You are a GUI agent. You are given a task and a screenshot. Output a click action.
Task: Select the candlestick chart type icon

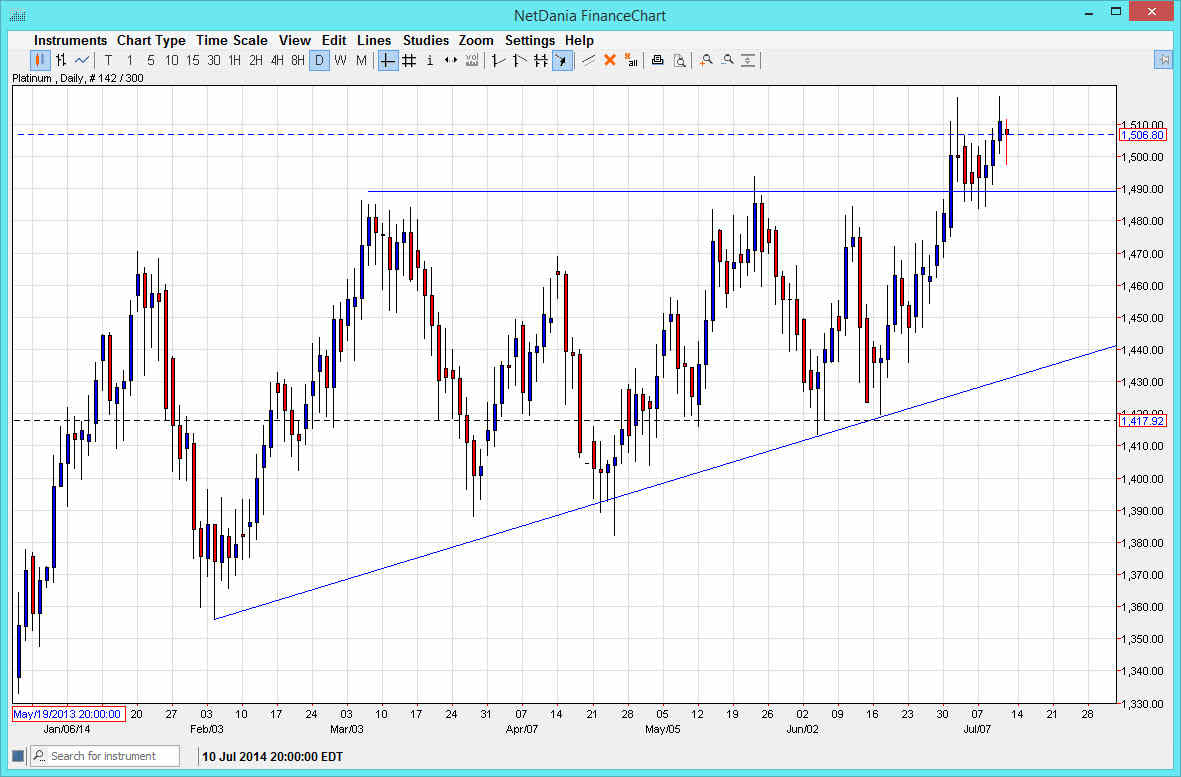pos(39,61)
